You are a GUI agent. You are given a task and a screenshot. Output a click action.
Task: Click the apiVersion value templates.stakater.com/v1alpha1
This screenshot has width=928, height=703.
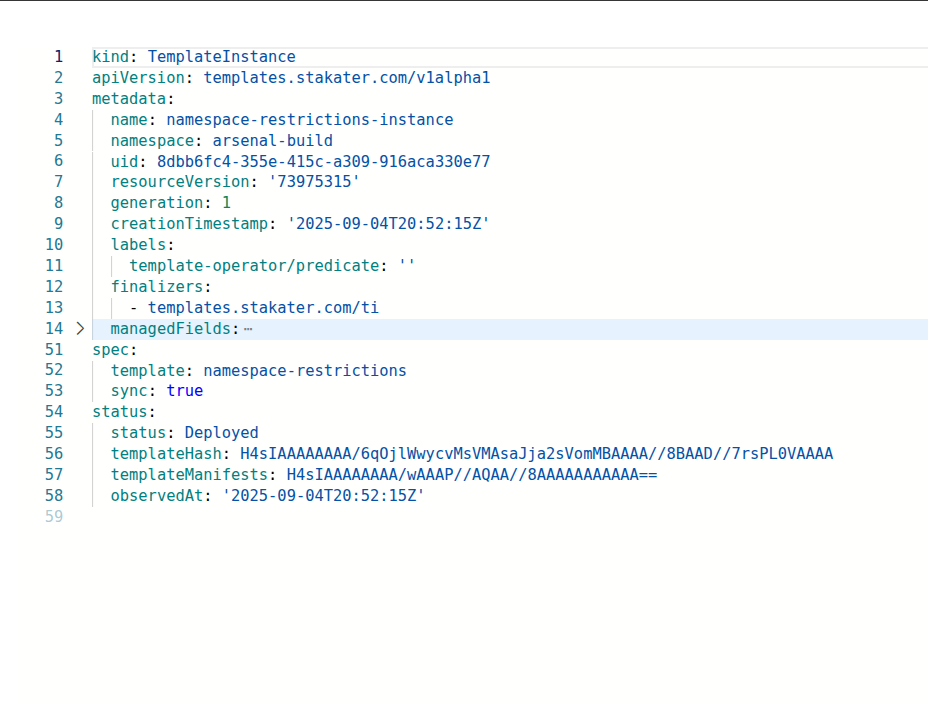pos(347,77)
